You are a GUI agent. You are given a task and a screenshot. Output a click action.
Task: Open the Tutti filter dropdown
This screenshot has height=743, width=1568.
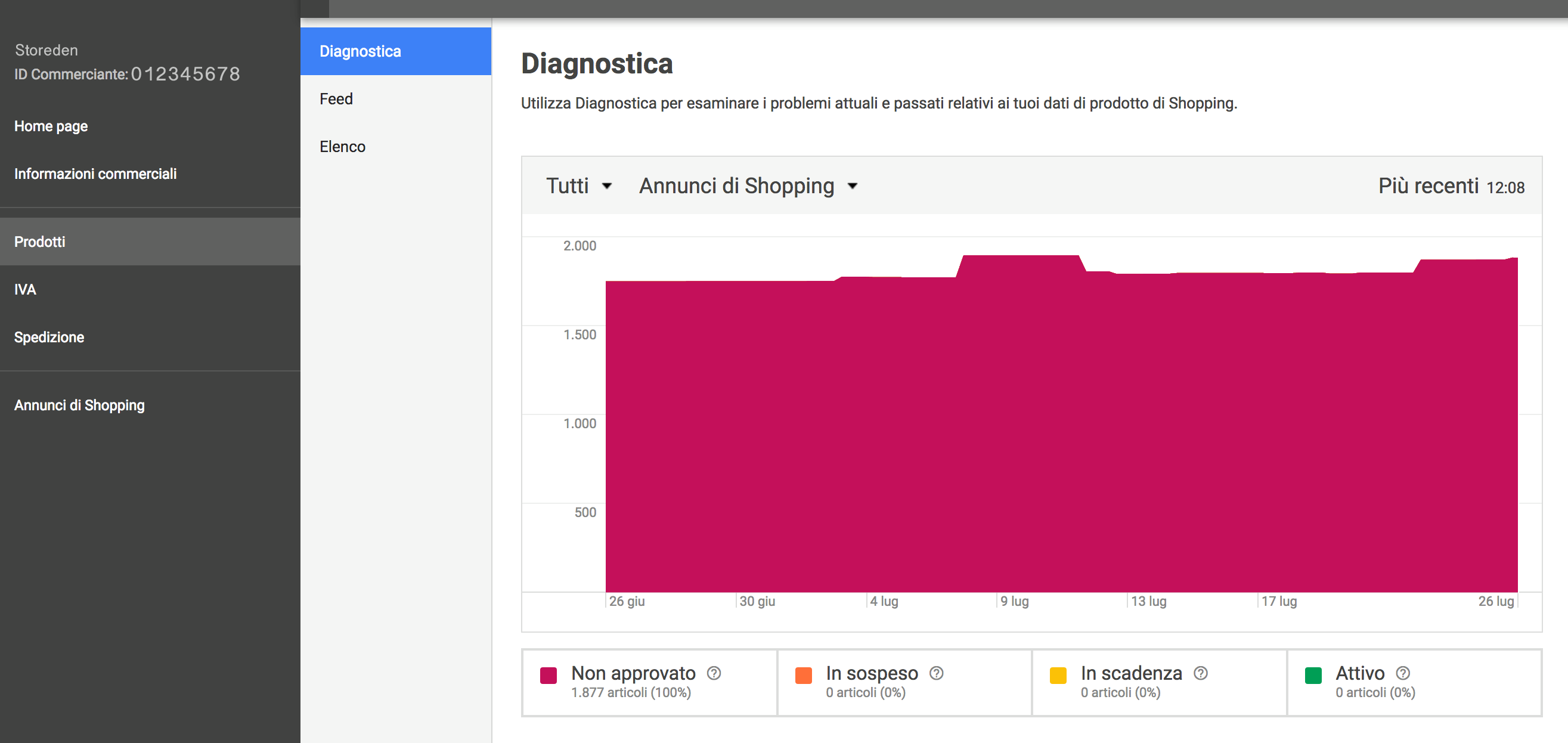578,186
